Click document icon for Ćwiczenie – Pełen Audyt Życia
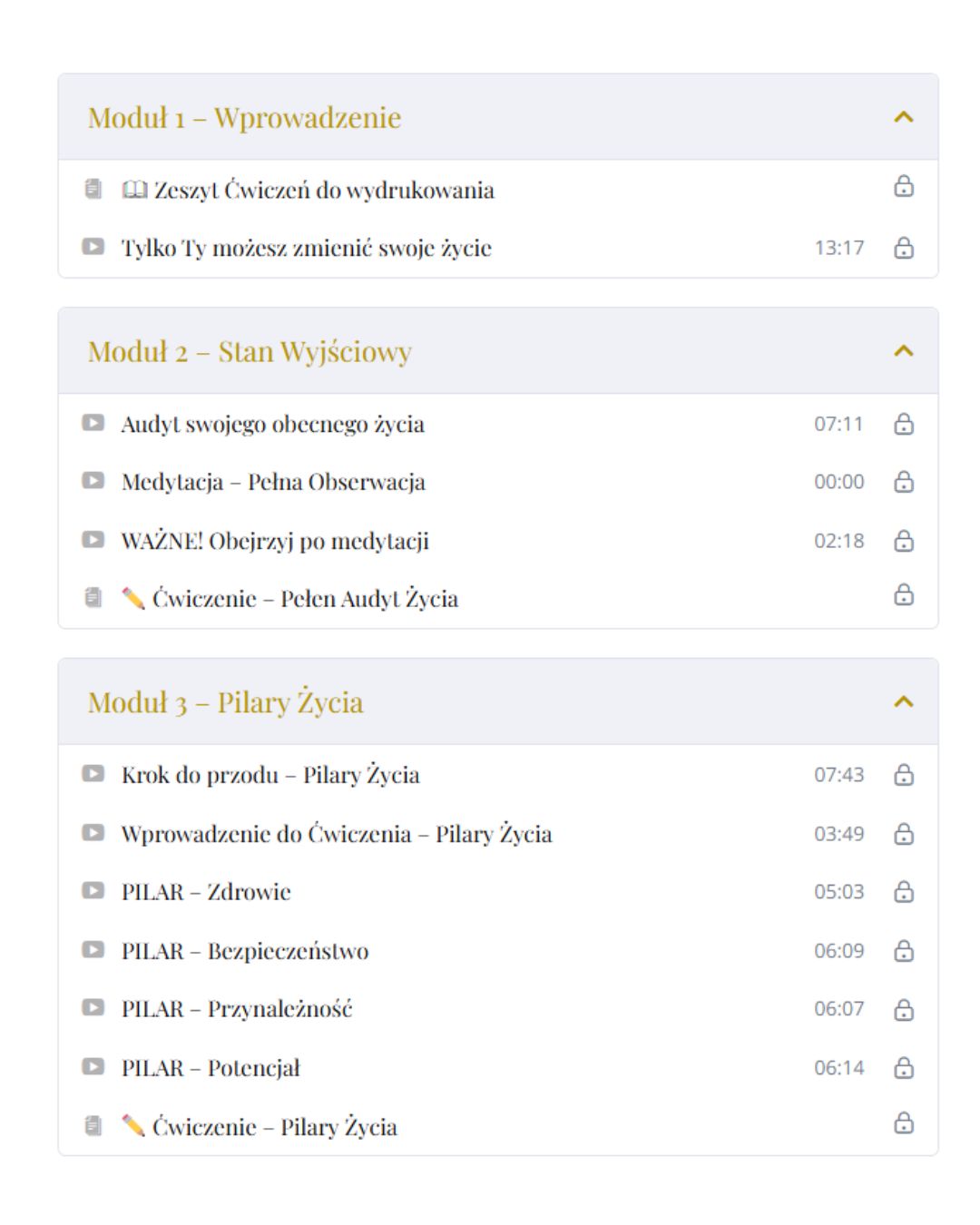This screenshot has height=1225, width=980. (x=93, y=598)
